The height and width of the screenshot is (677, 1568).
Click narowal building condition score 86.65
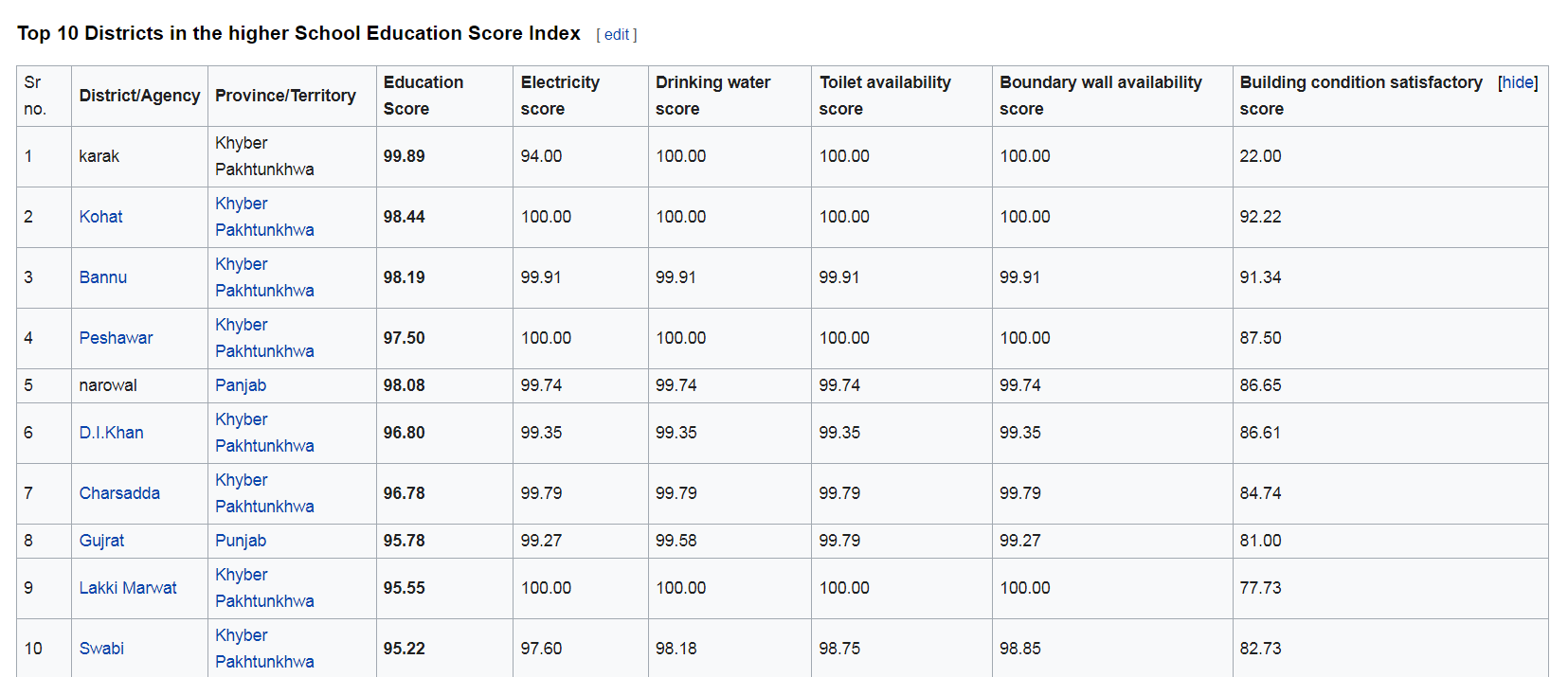tap(1260, 385)
